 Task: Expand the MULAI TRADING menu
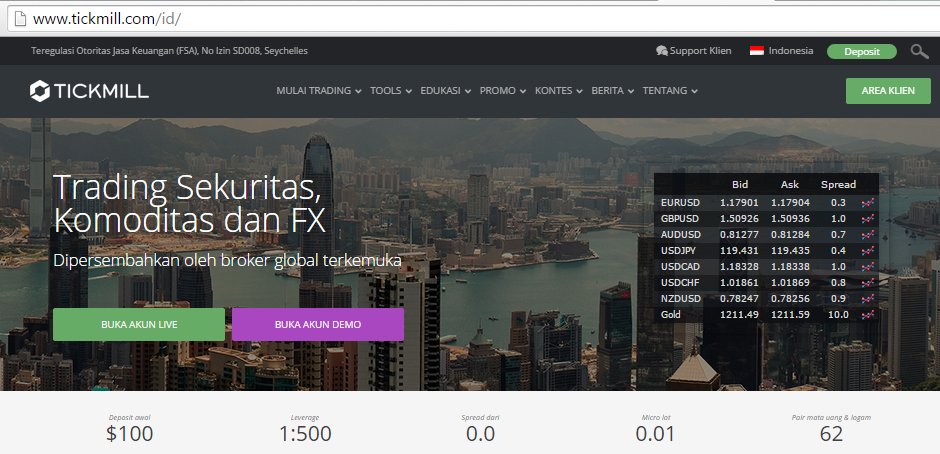click(x=319, y=91)
